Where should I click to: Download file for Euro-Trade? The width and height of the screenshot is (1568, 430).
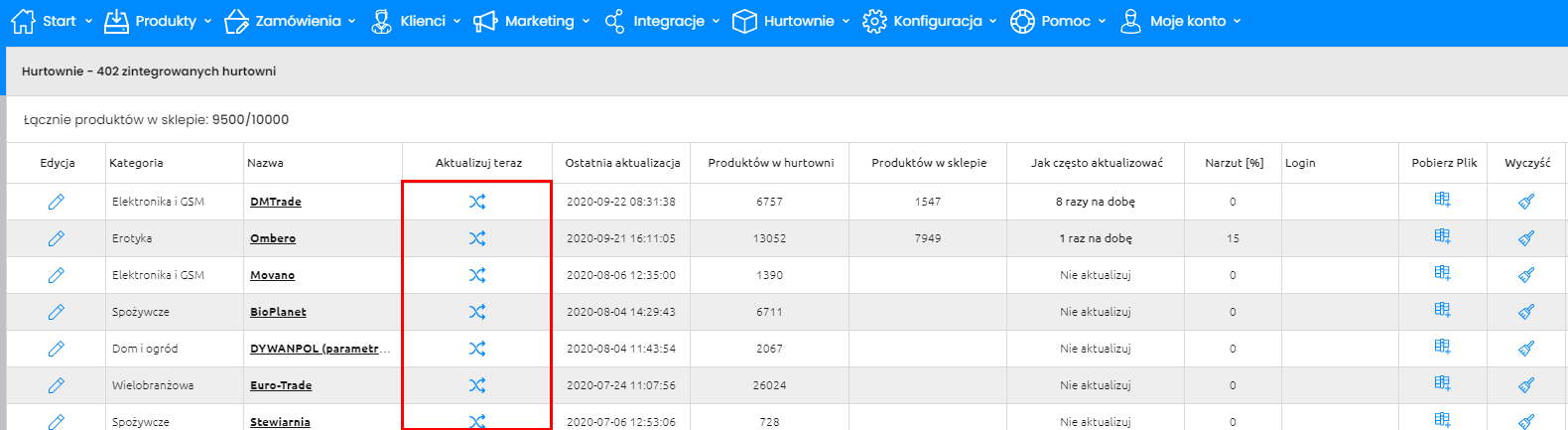pyautogui.click(x=1443, y=383)
